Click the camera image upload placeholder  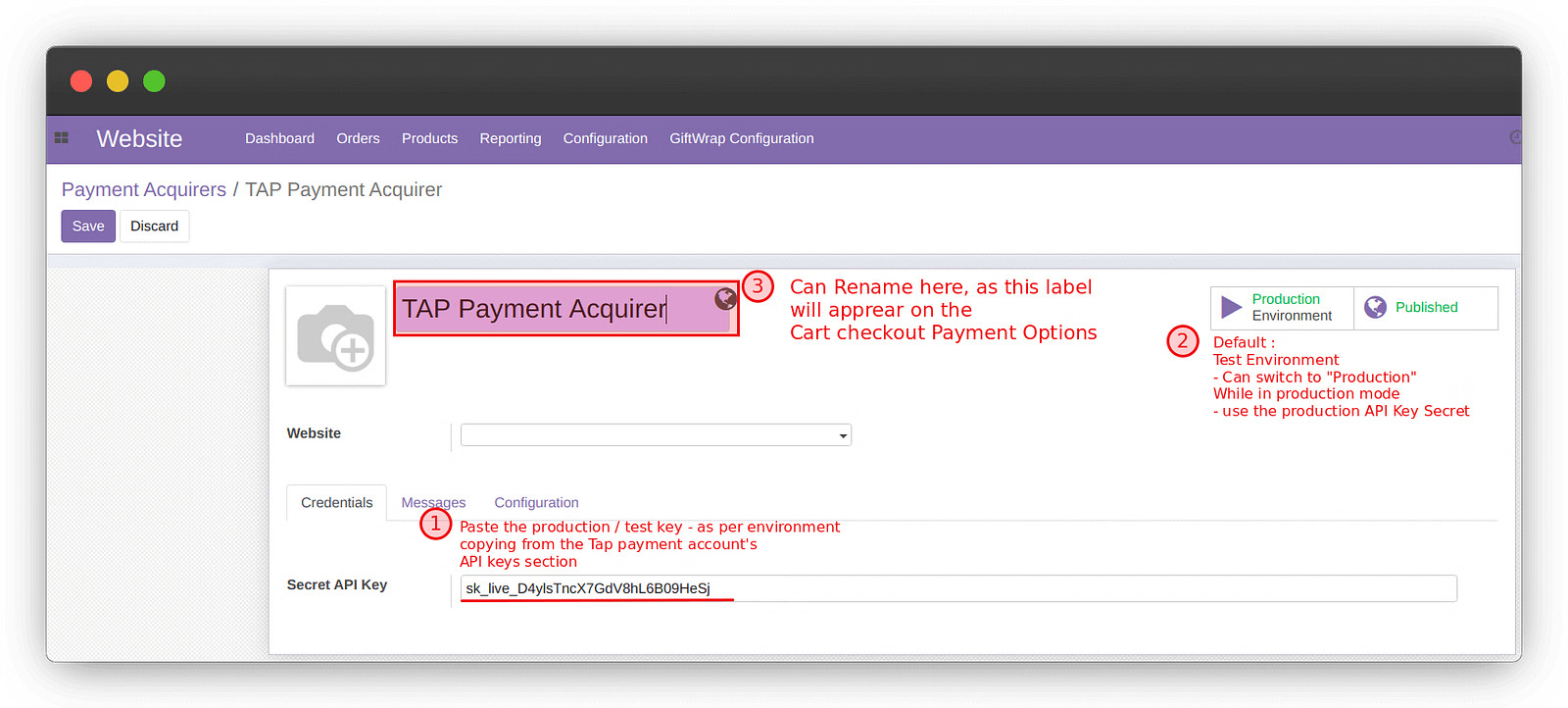coord(335,335)
